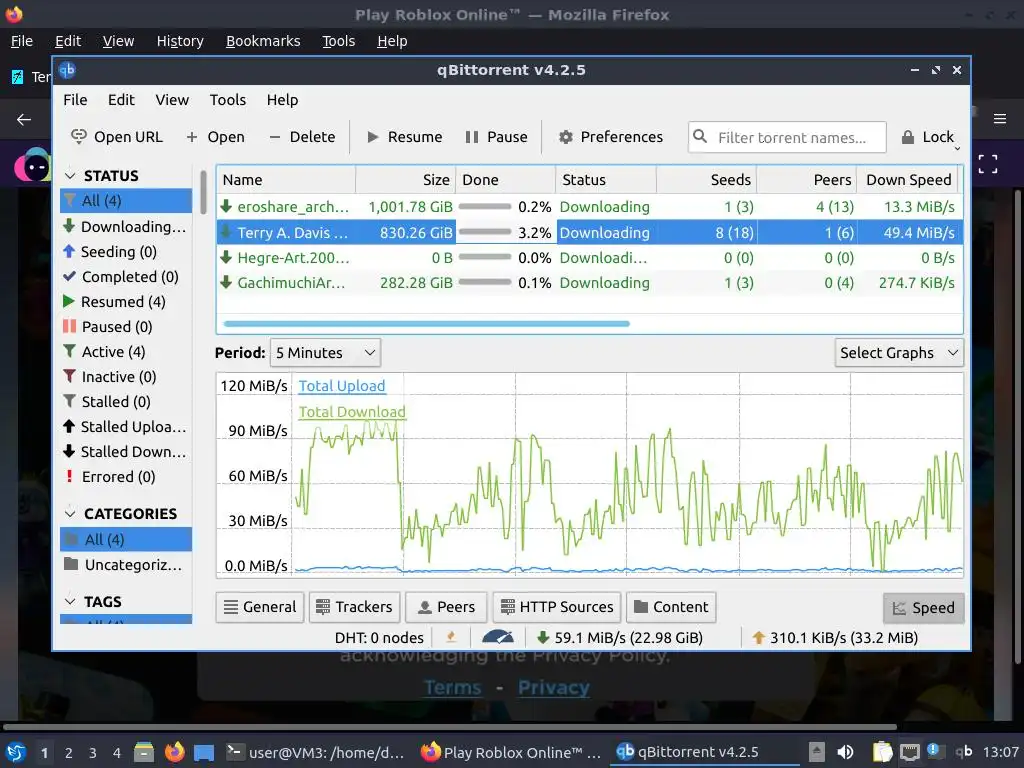Toggle the Total Upload graph legend
Screen dimensions: 1024x768
(342, 386)
